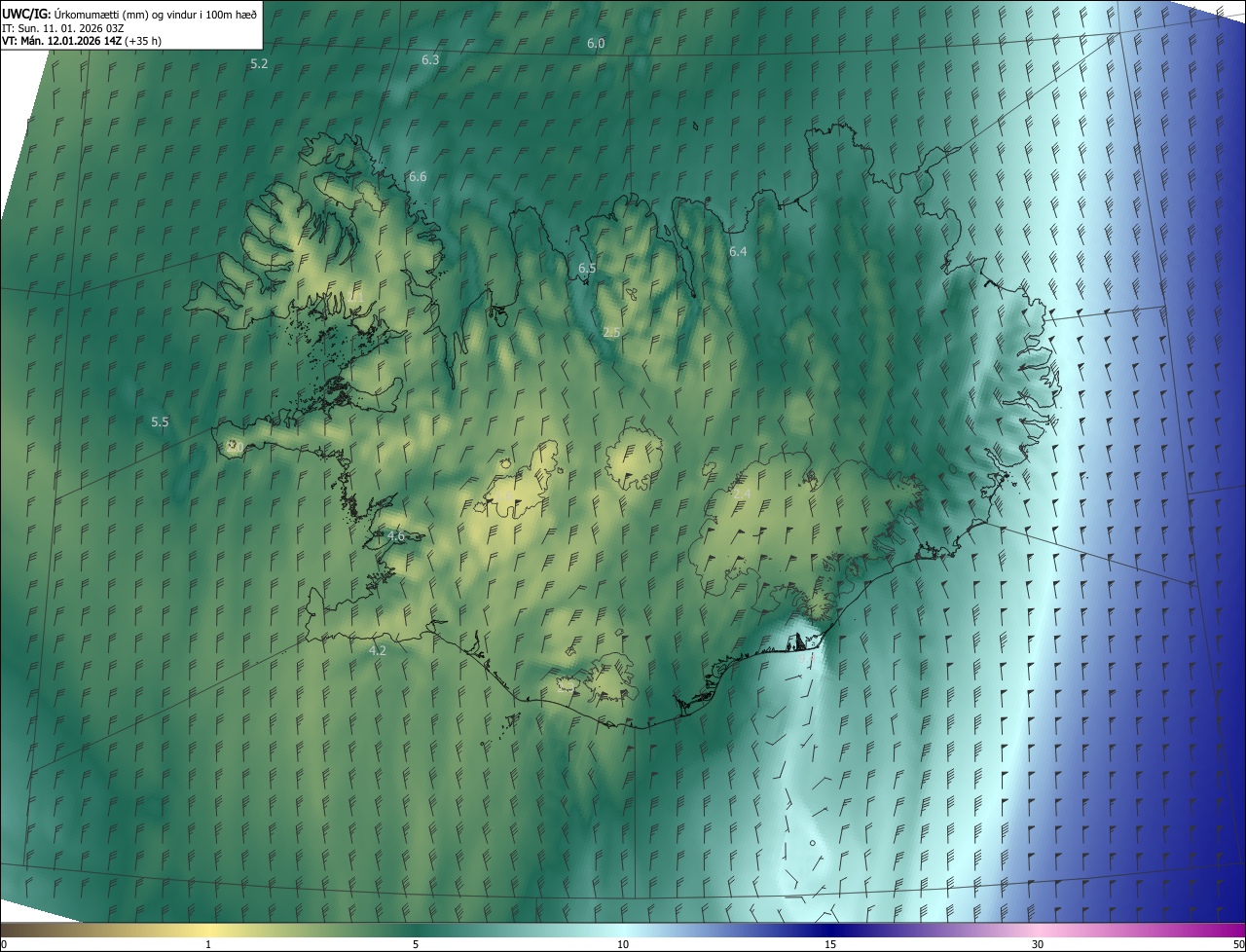
Task: Click the map value label '4.6'
Action: coord(396,536)
